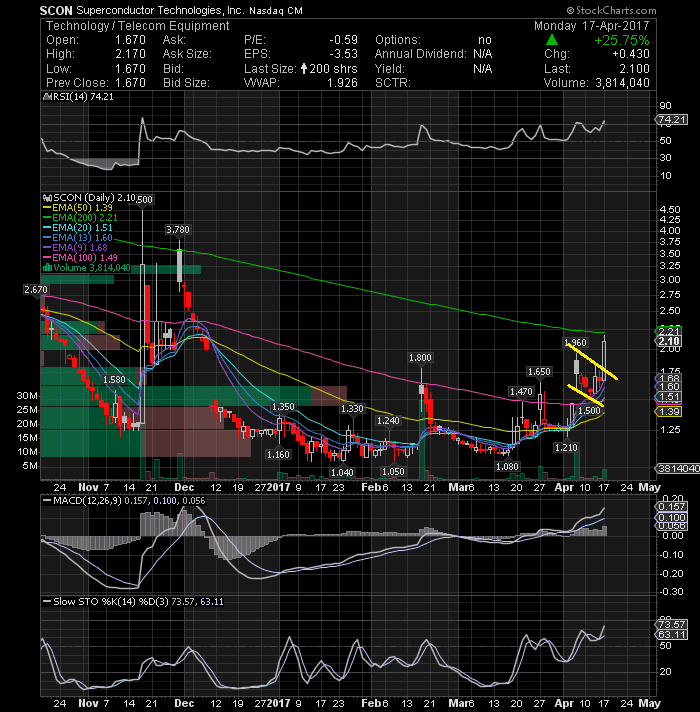Click the RSI 74.21 value tag
Viewport: 700px width, 712px height.
[671, 119]
